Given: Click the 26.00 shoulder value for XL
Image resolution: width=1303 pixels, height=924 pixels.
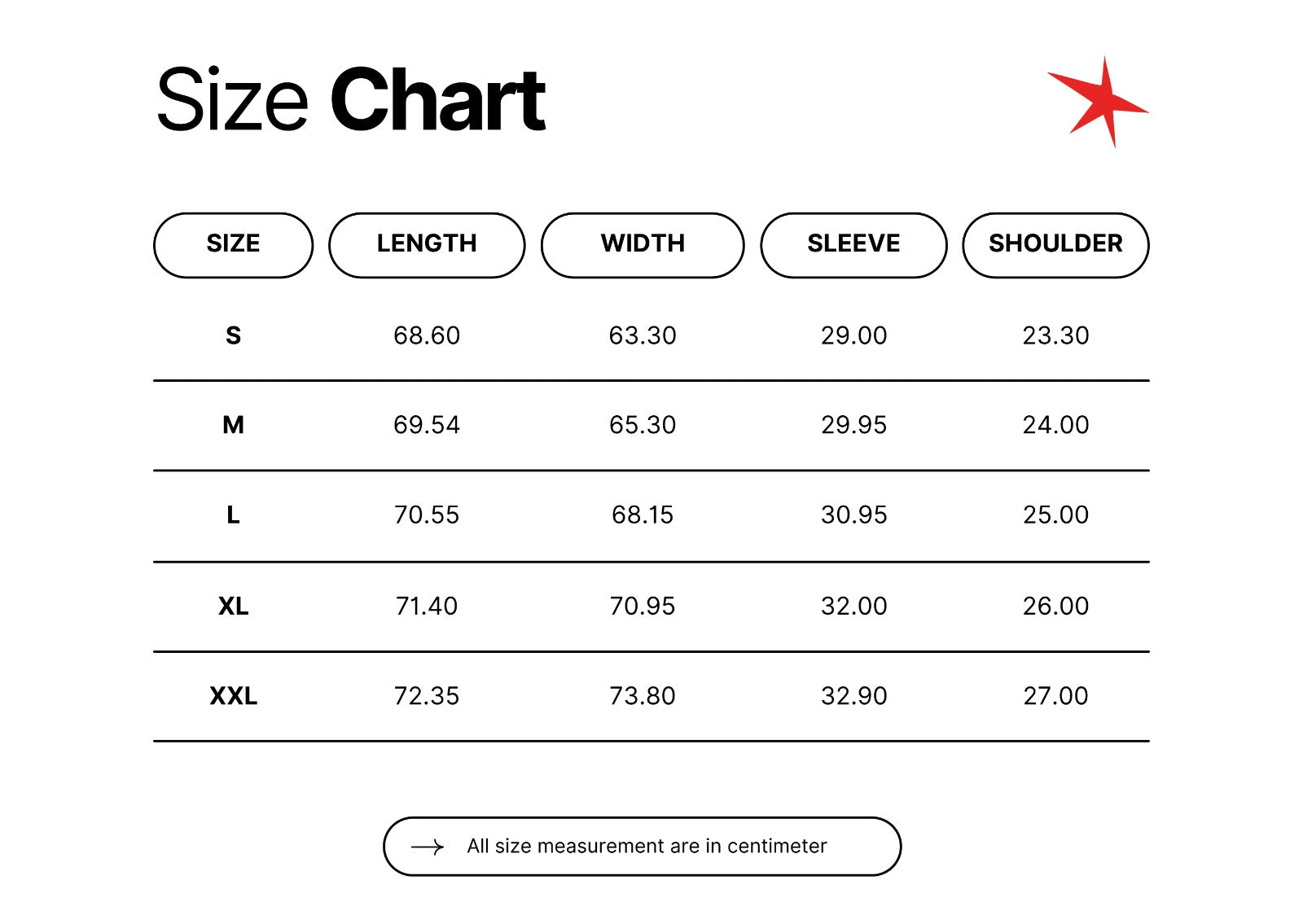Looking at the screenshot, I should tap(1055, 607).
